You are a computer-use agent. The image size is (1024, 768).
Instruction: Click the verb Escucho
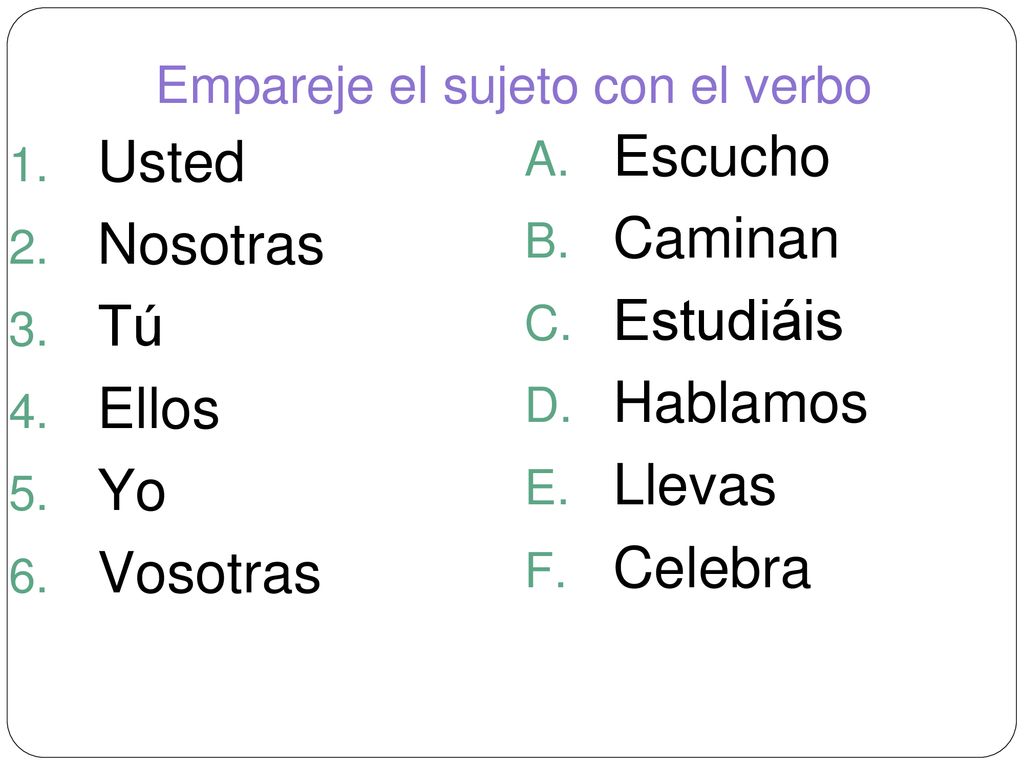click(x=722, y=157)
